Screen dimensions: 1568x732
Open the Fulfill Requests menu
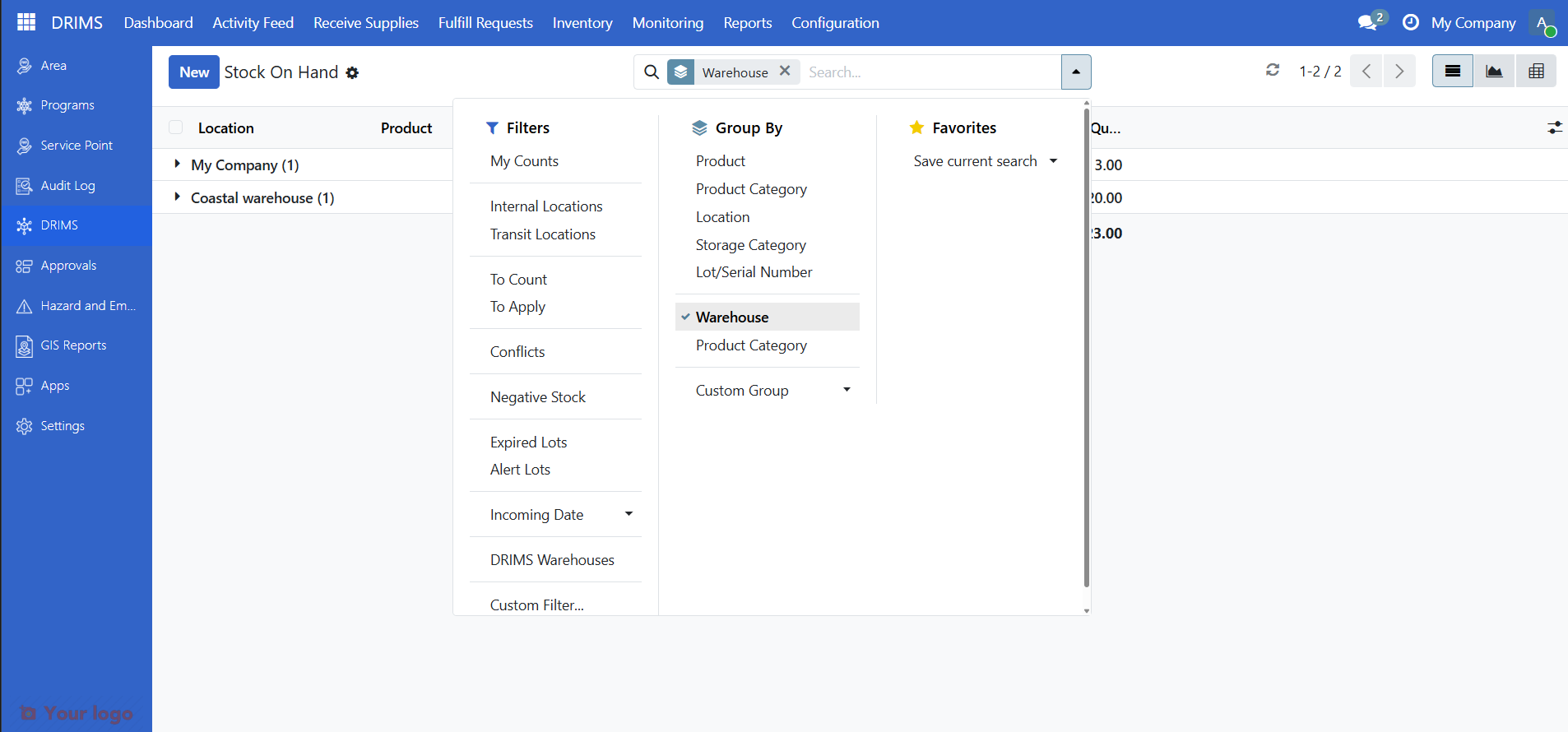(485, 23)
